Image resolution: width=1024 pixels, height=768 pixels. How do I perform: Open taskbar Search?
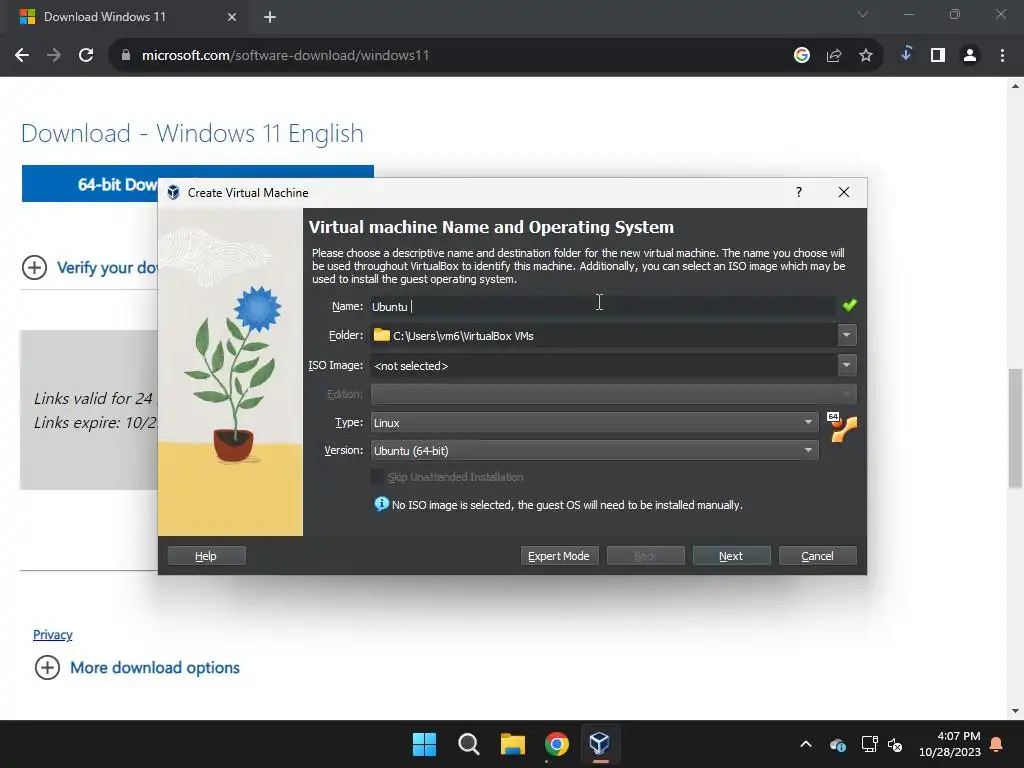468,744
